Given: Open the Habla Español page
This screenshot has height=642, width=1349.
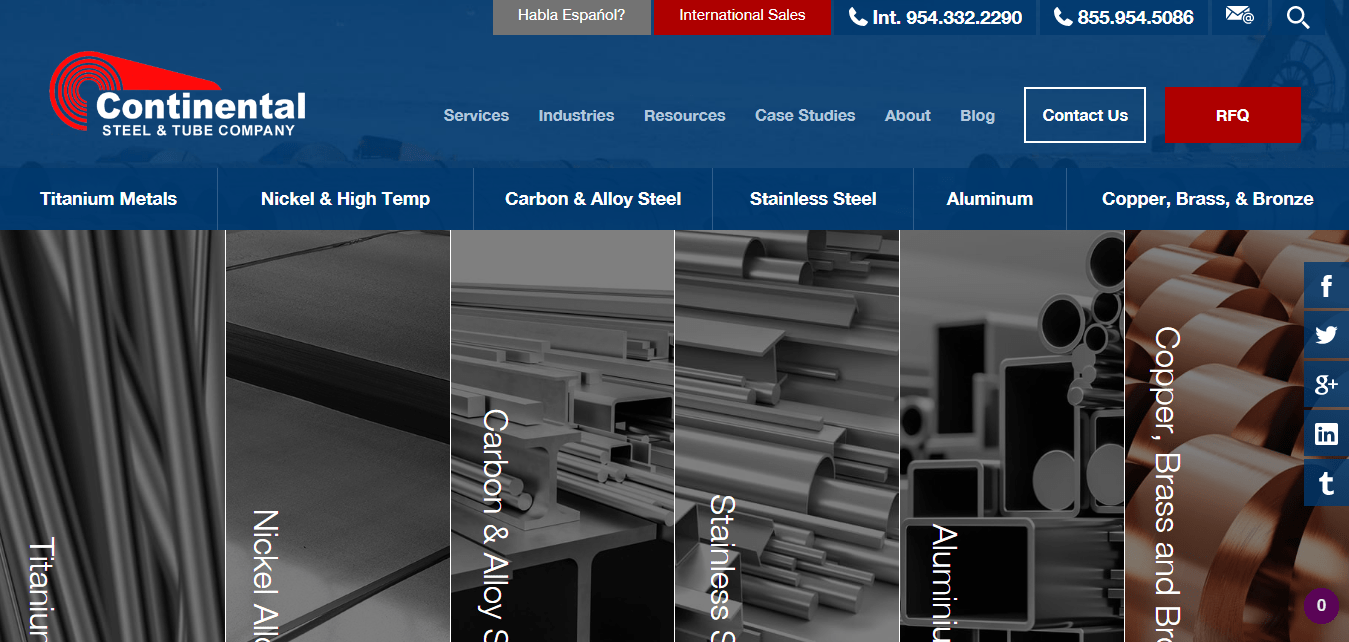Looking at the screenshot, I should [x=571, y=15].
